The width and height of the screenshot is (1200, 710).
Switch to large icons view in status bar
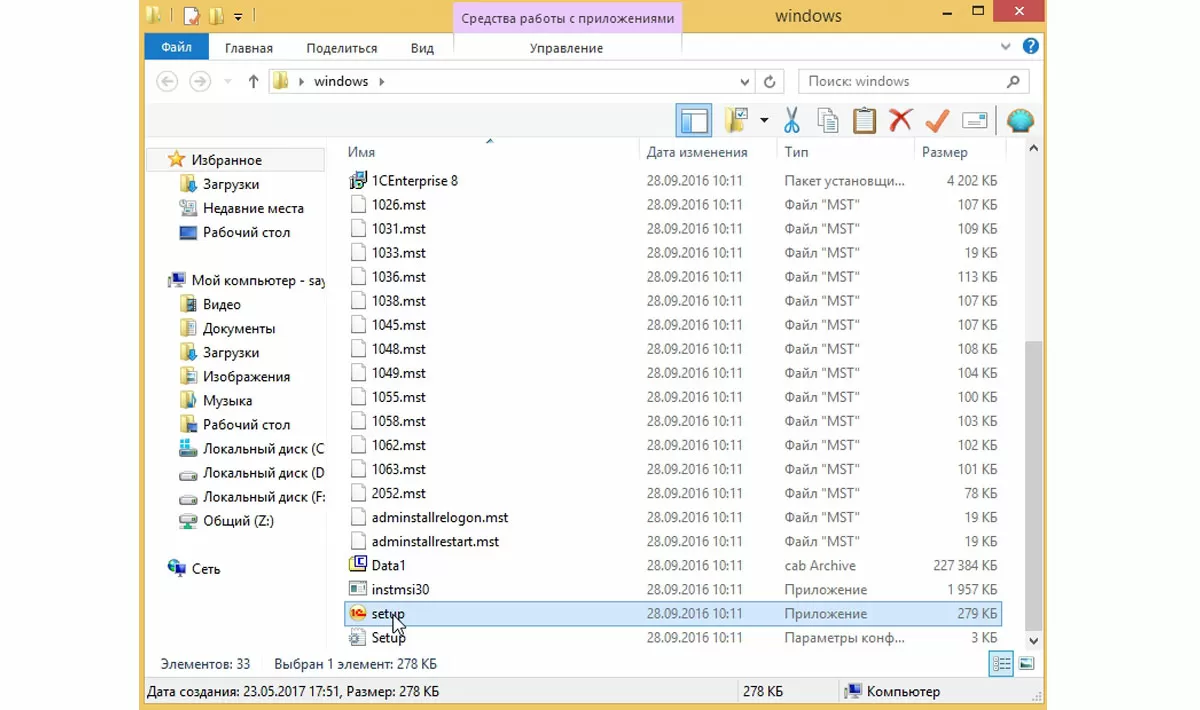[x=1026, y=663]
